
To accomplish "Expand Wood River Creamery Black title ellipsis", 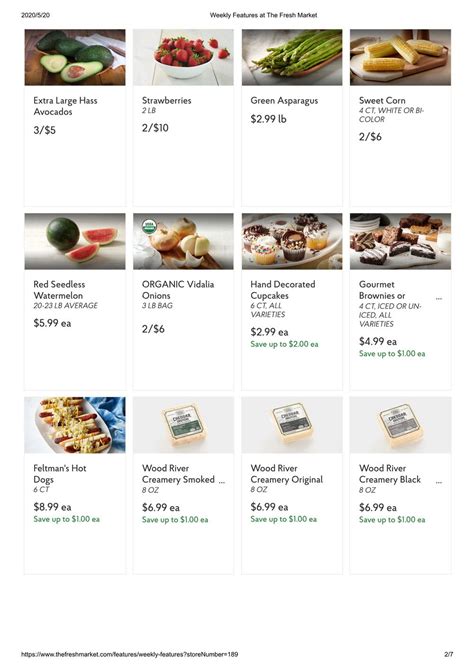I will tap(439, 482).
